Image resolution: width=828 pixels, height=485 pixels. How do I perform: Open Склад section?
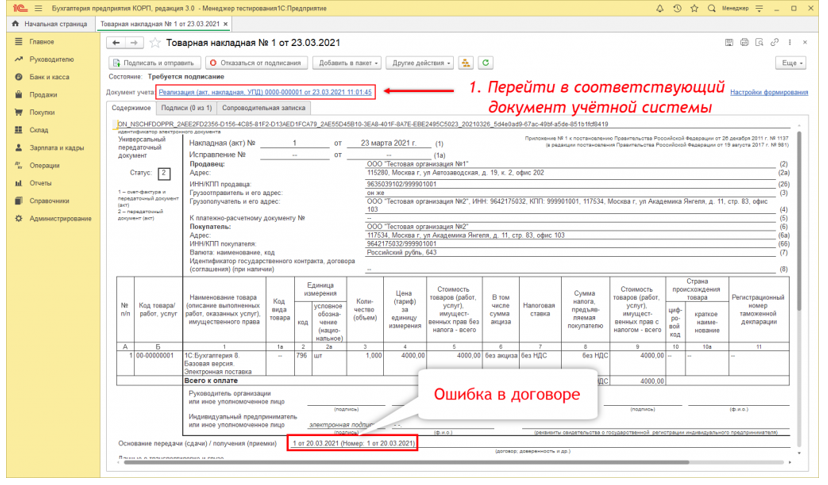[39, 130]
